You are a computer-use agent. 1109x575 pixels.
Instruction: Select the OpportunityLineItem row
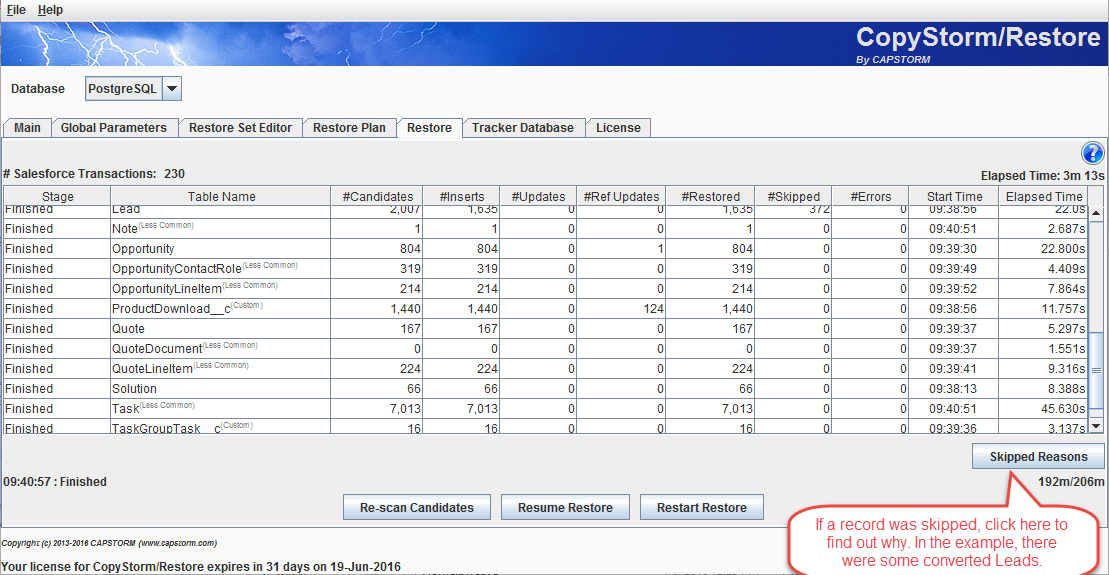click(546, 289)
